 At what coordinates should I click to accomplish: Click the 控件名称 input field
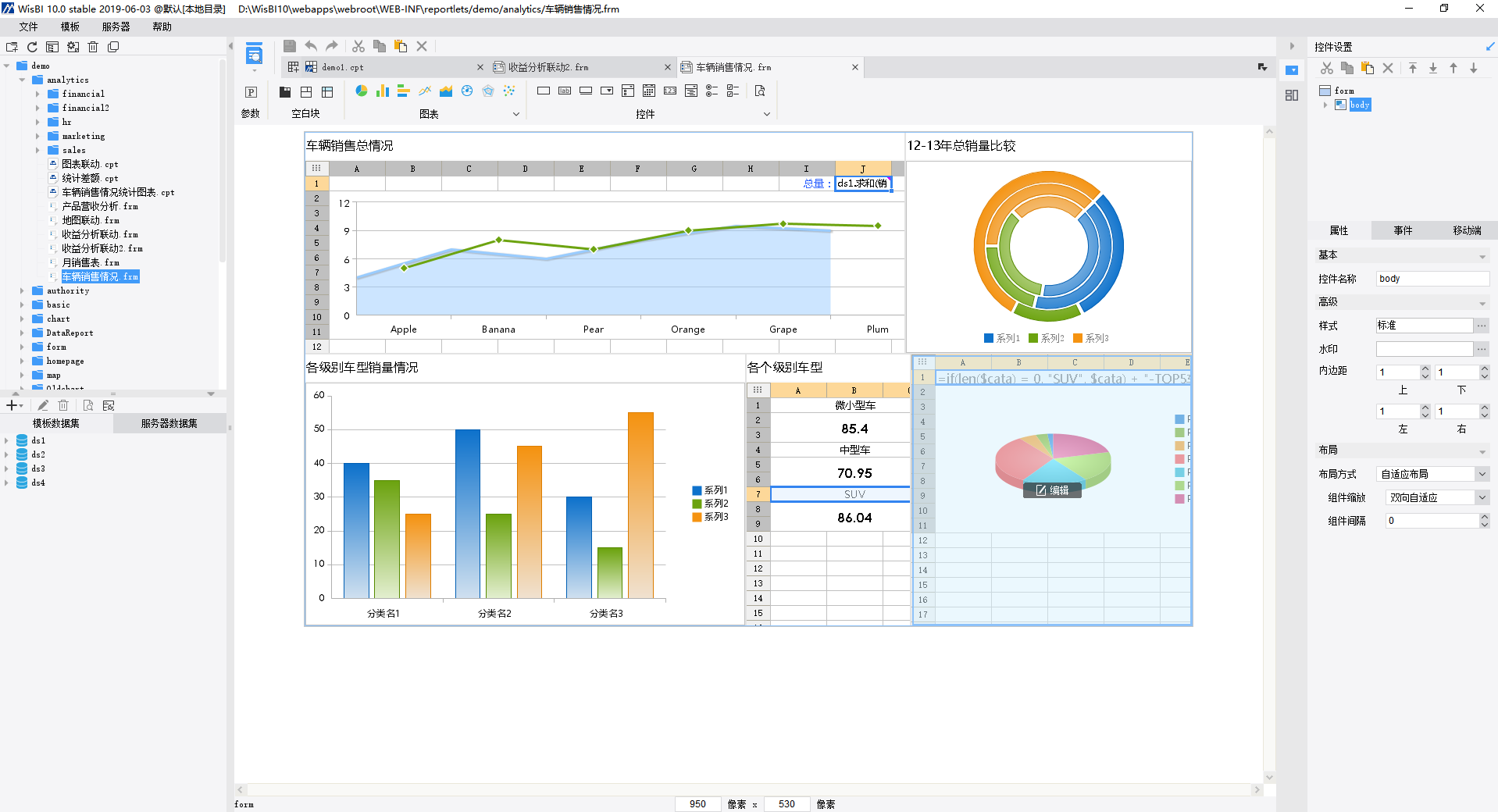pyautogui.click(x=1432, y=279)
